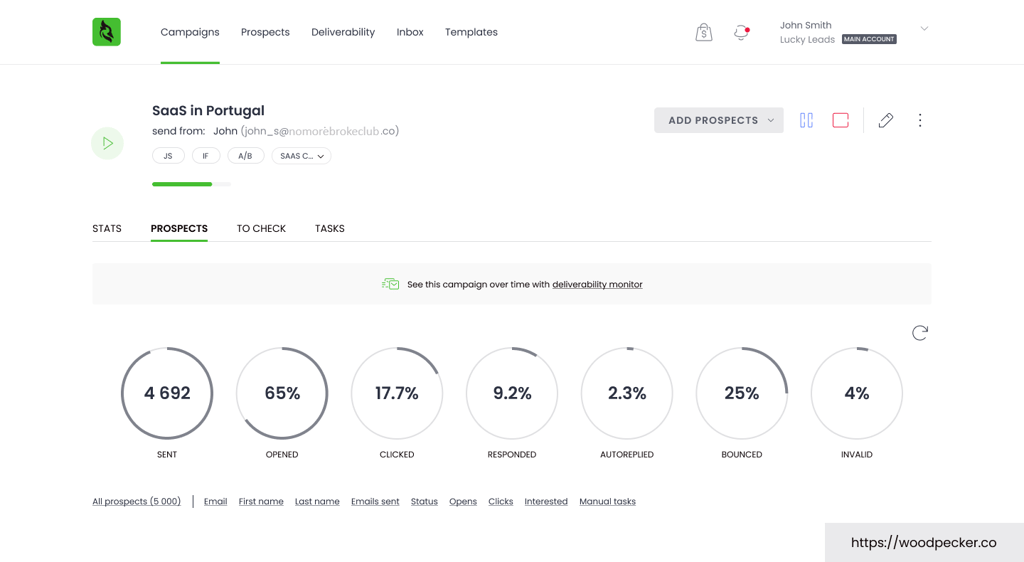
Task: Refresh the campaign statistics
Action: coord(920,333)
